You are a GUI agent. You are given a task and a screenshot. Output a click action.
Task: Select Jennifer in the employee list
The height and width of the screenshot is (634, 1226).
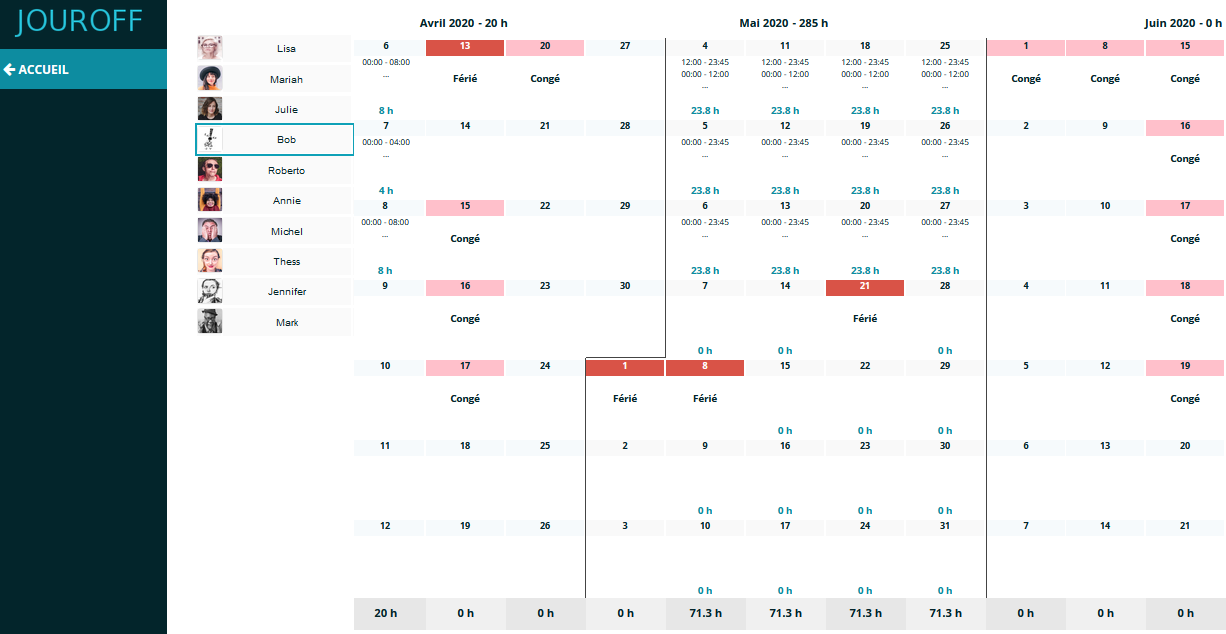[286, 292]
